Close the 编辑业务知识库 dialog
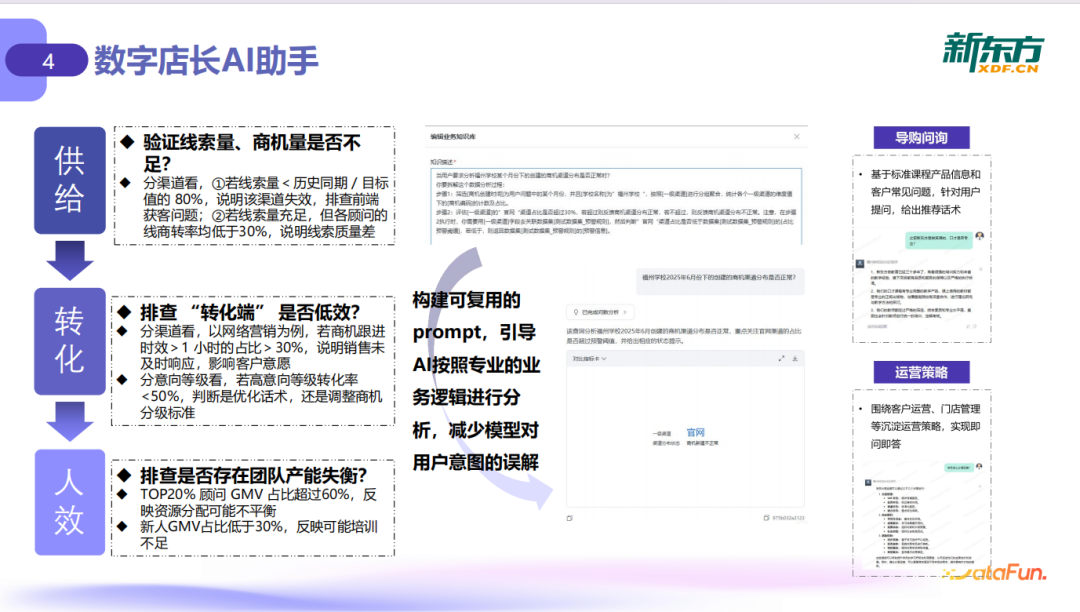 (x=796, y=137)
